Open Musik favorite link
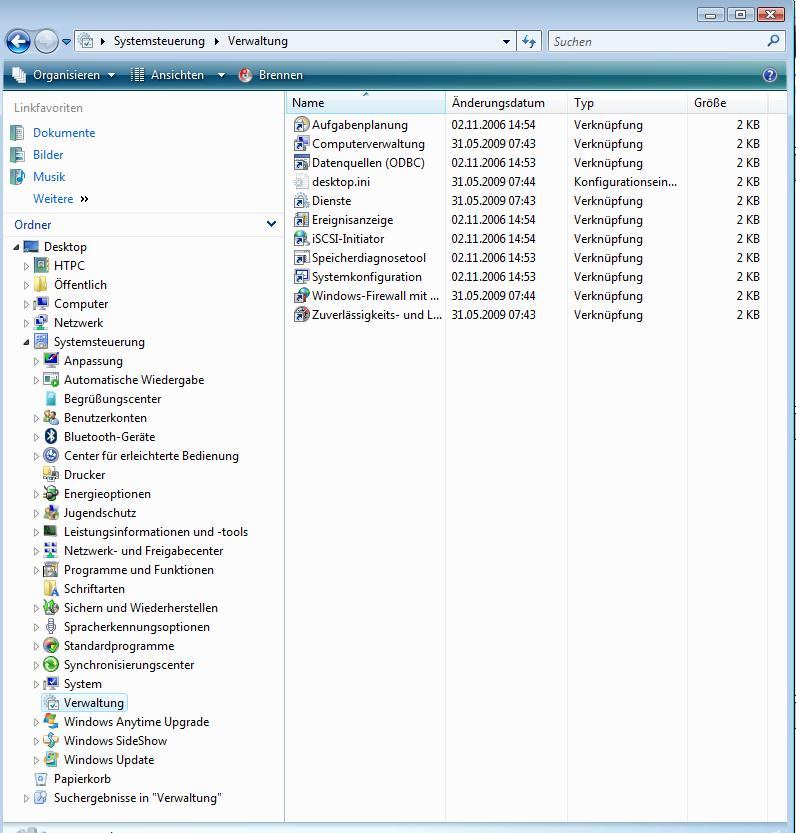Screen dimensions: 796x833 click(x=49, y=176)
